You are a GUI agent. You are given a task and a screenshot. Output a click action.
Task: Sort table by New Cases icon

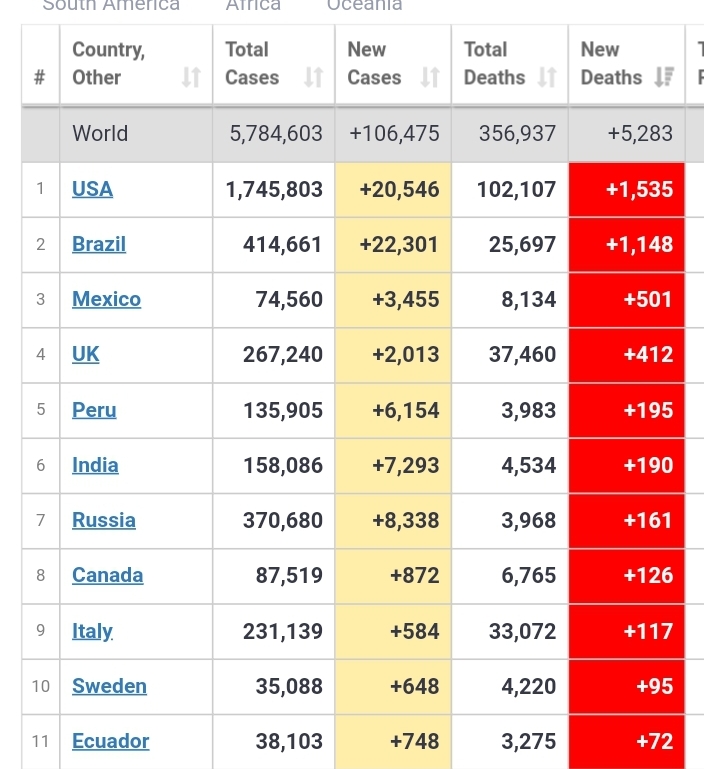(431, 78)
